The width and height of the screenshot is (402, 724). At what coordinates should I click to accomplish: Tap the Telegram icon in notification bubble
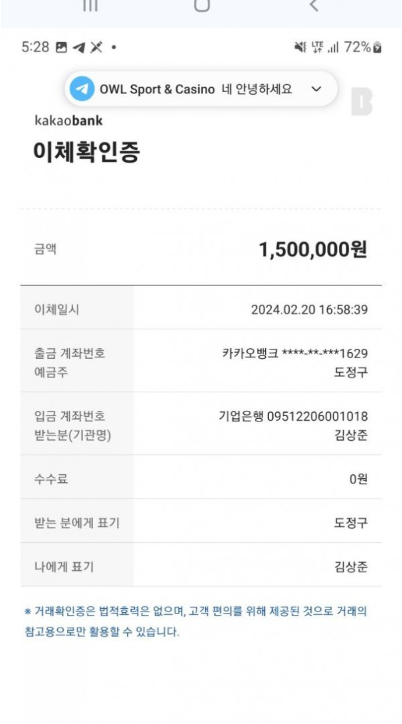[x=82, y=89]
